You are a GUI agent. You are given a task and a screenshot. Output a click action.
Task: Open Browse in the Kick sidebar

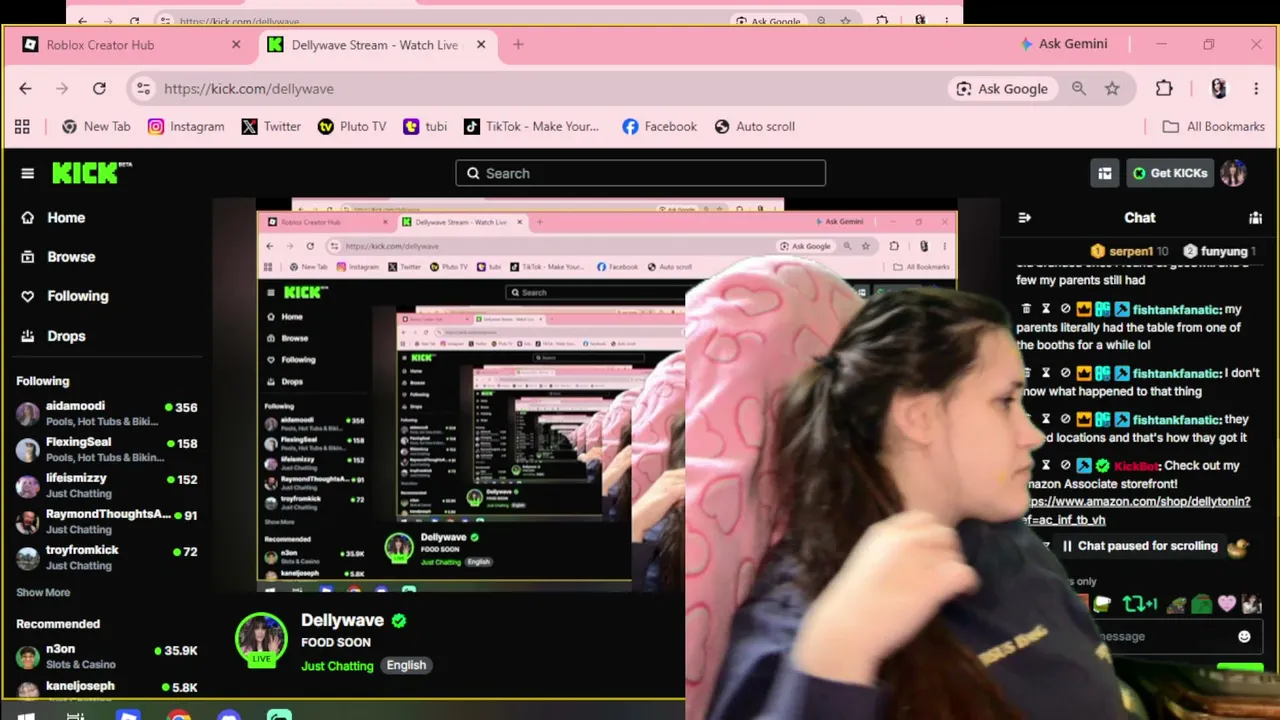point(71,256)
